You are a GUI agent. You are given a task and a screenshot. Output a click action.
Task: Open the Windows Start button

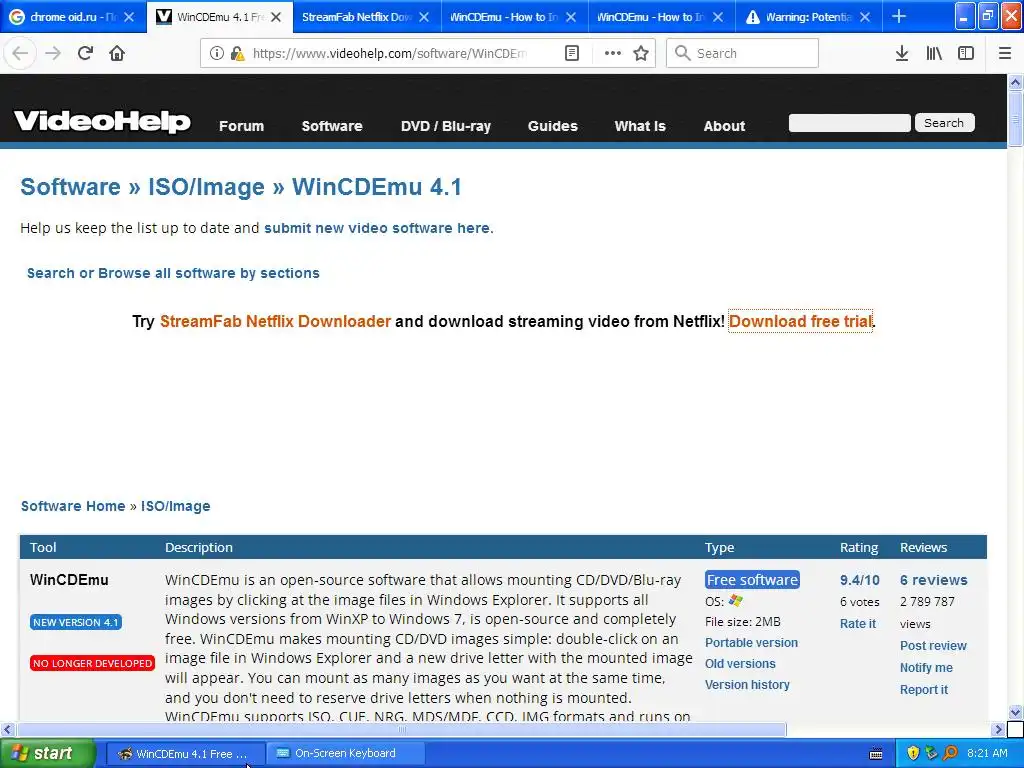click(48, 754)
